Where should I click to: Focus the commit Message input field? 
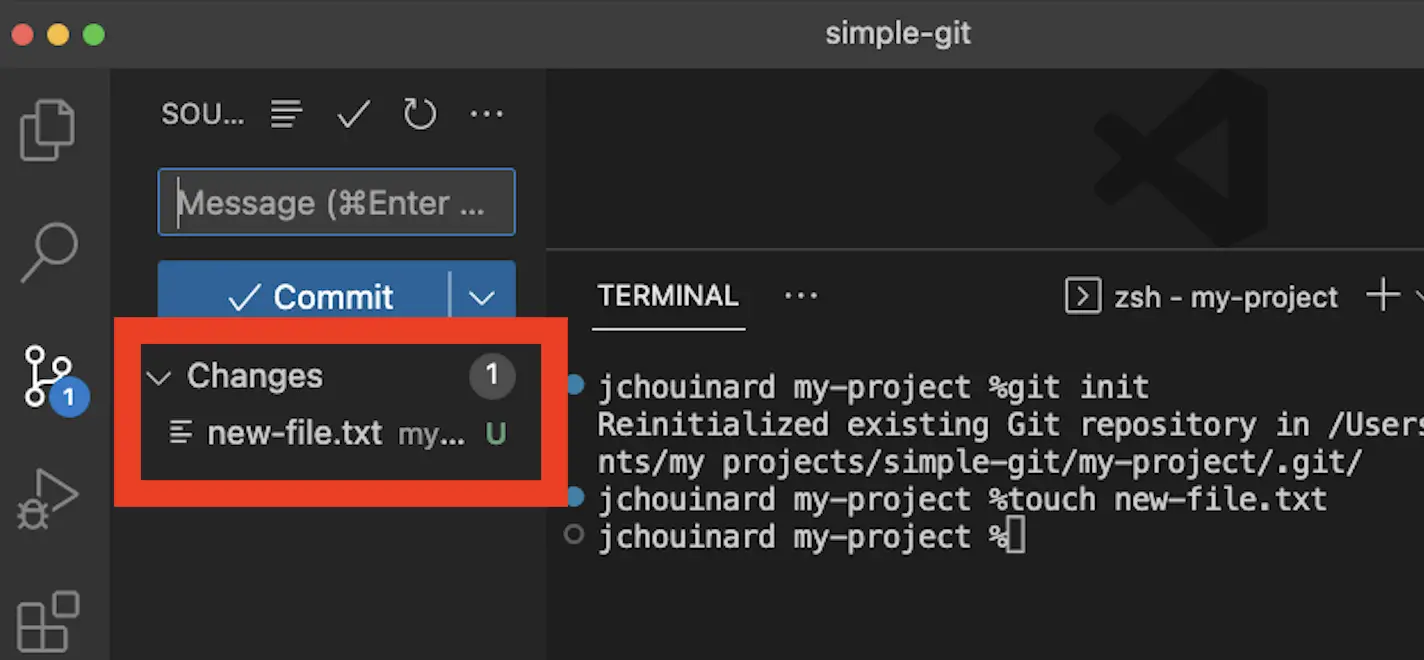(336, 201)
